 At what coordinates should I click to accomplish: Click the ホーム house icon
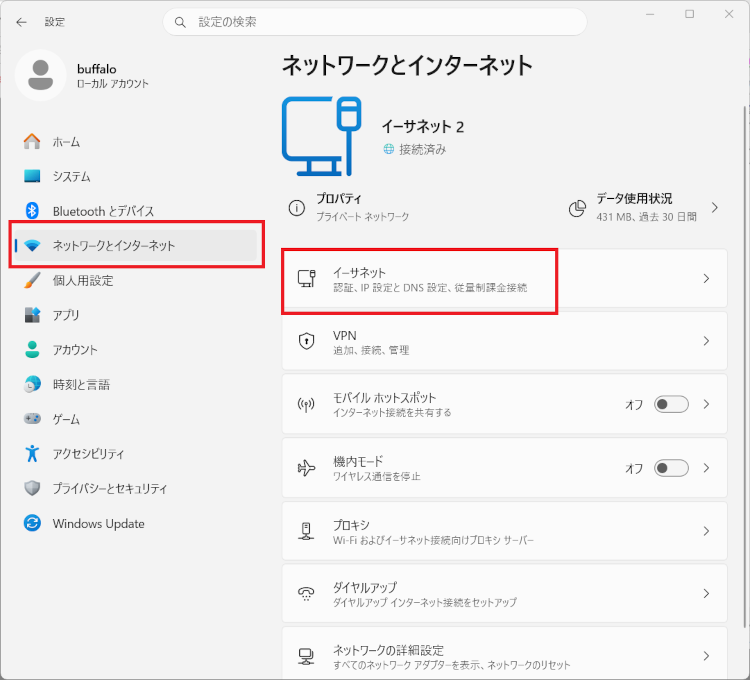(32, 142)
